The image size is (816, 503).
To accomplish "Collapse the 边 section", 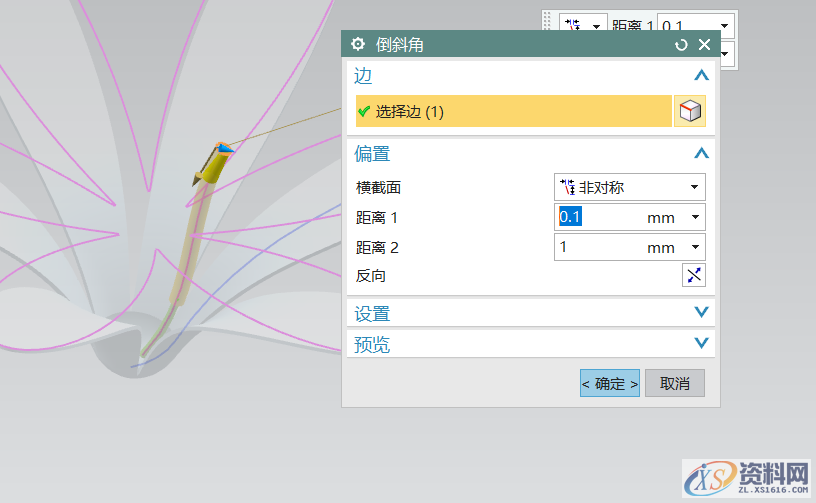I will [701, 75].
